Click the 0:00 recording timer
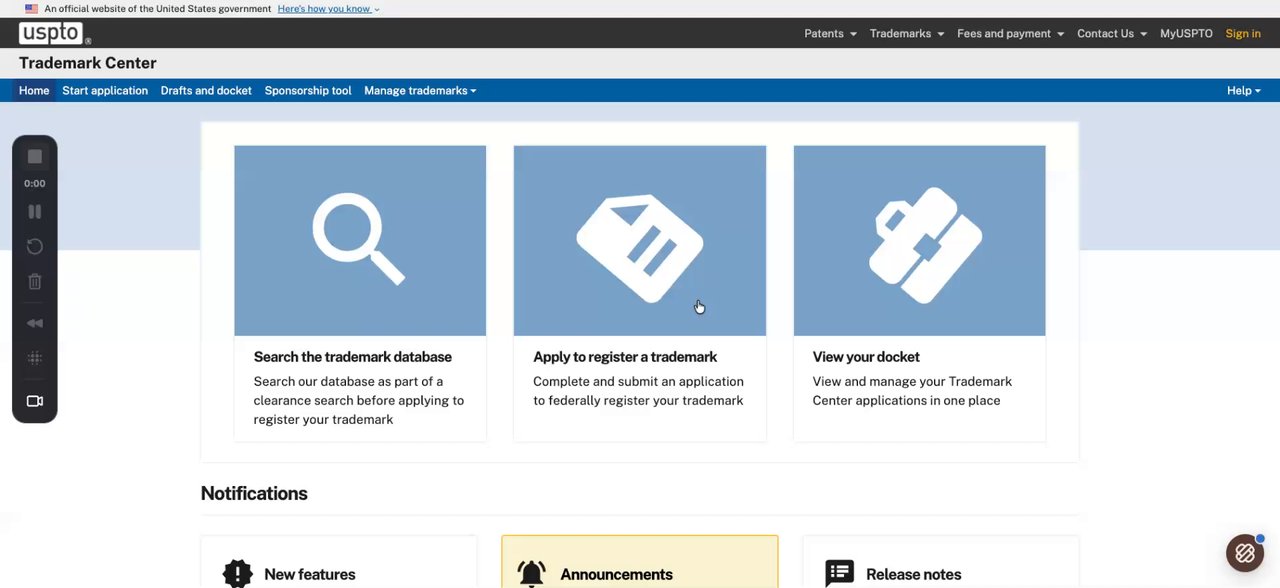The width and height of the screenshot is (1280, 588). tap(35, 184)
